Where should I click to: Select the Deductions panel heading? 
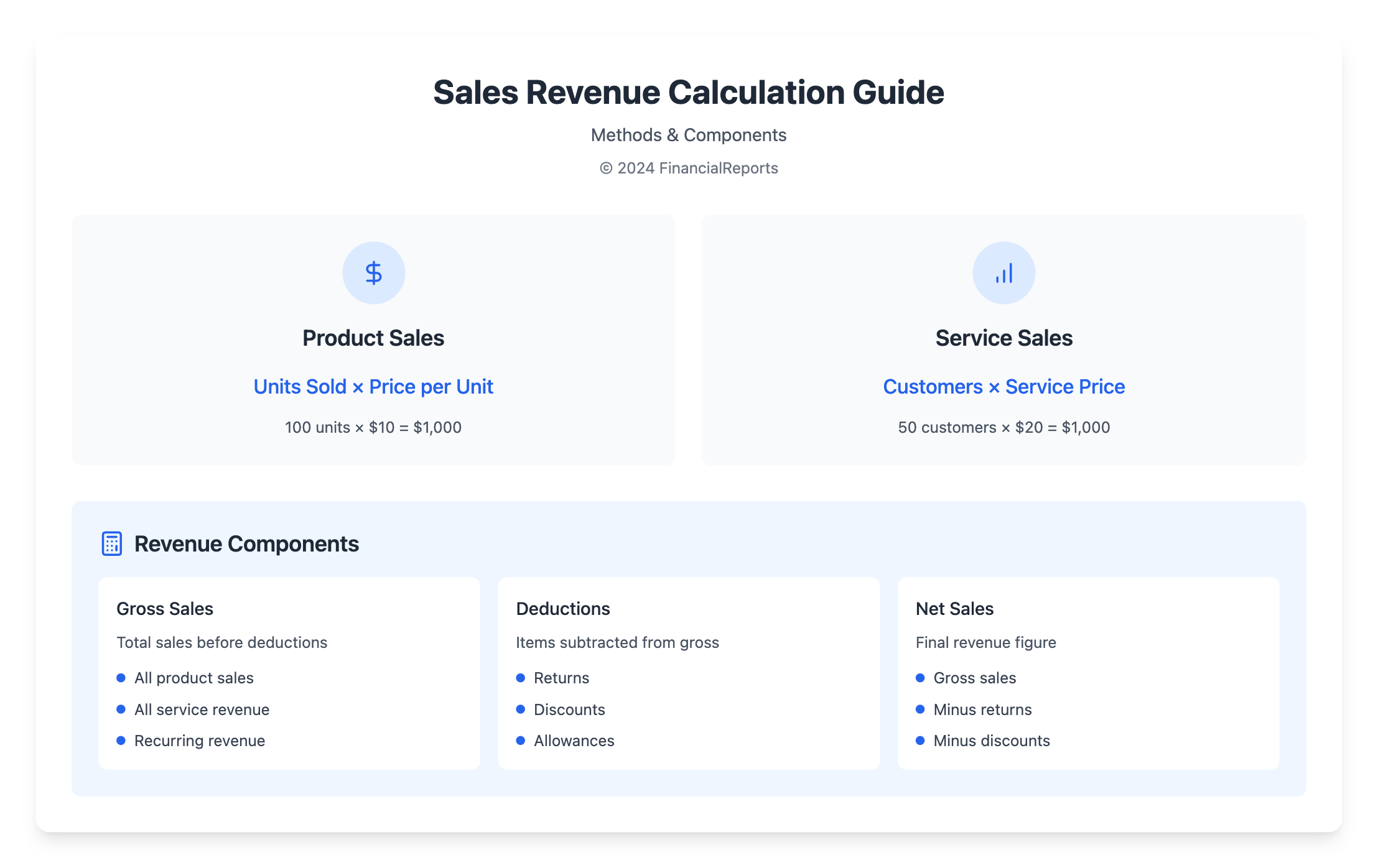(563, 608)
